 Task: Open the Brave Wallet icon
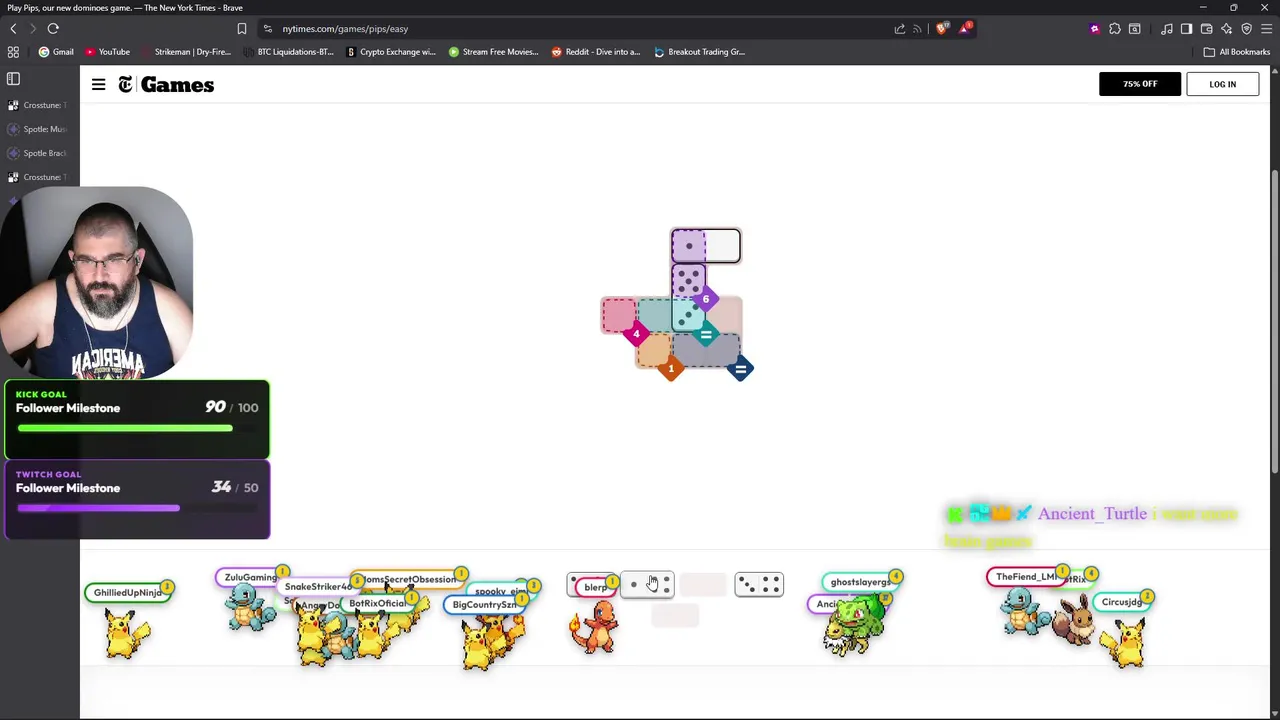[x=1207, y=29]
